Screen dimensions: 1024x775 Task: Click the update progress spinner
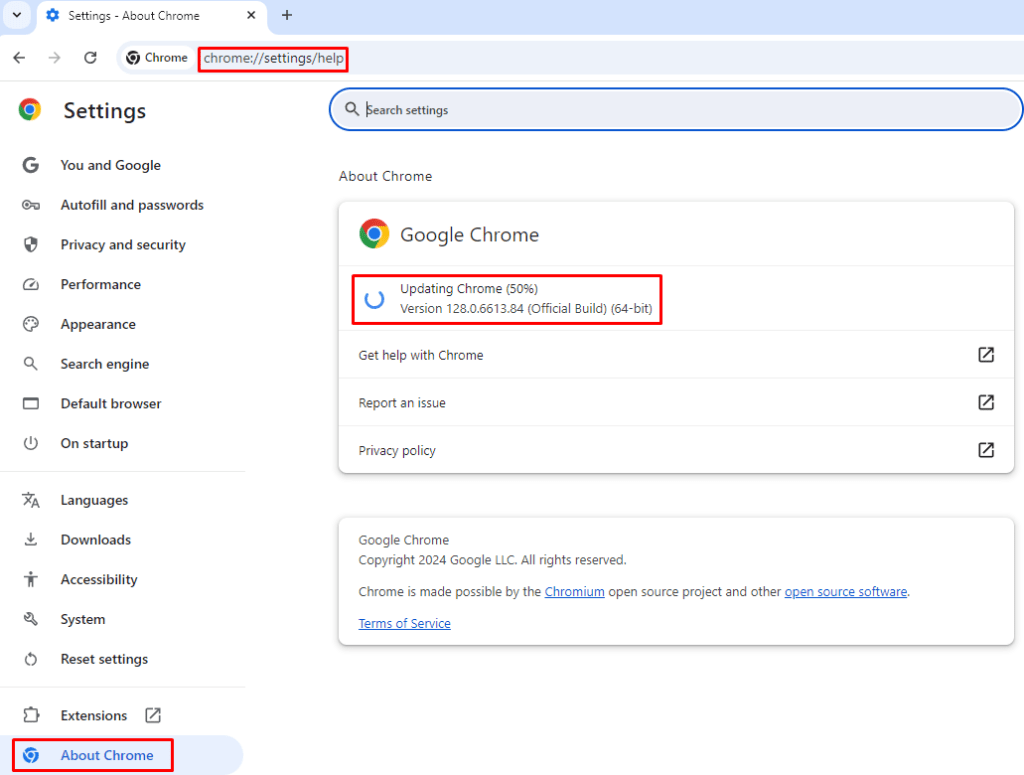click(x=374, y=299)
